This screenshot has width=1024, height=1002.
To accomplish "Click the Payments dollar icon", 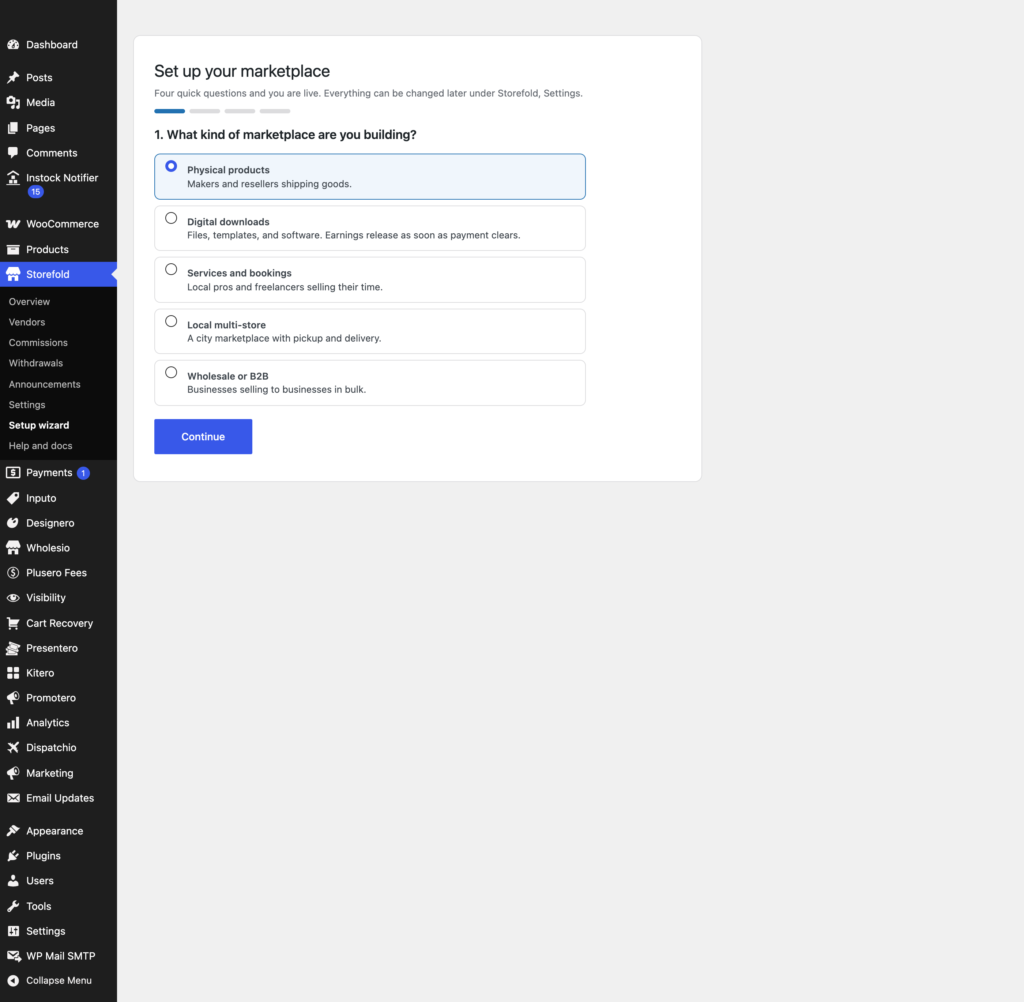I will tap(13, 472).
